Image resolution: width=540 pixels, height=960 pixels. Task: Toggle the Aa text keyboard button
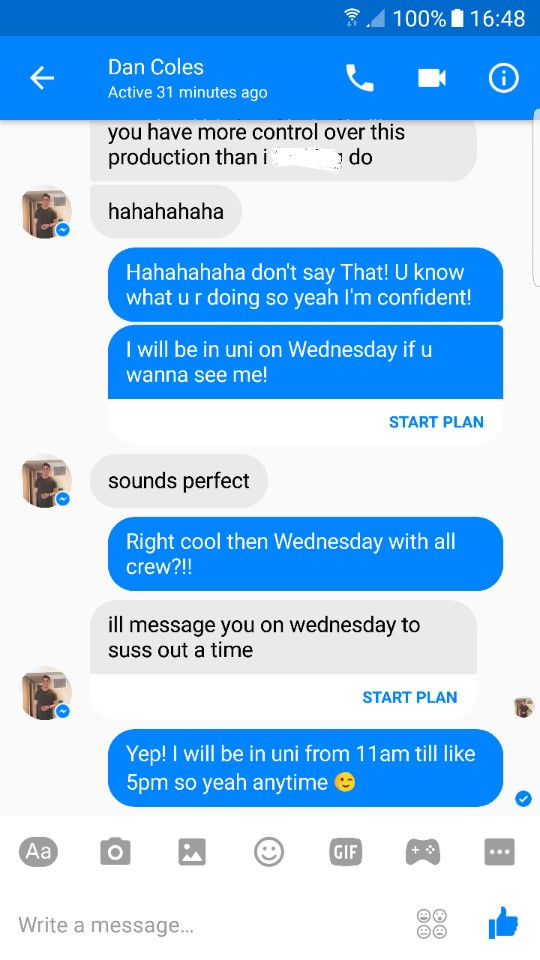click(38, 851)
